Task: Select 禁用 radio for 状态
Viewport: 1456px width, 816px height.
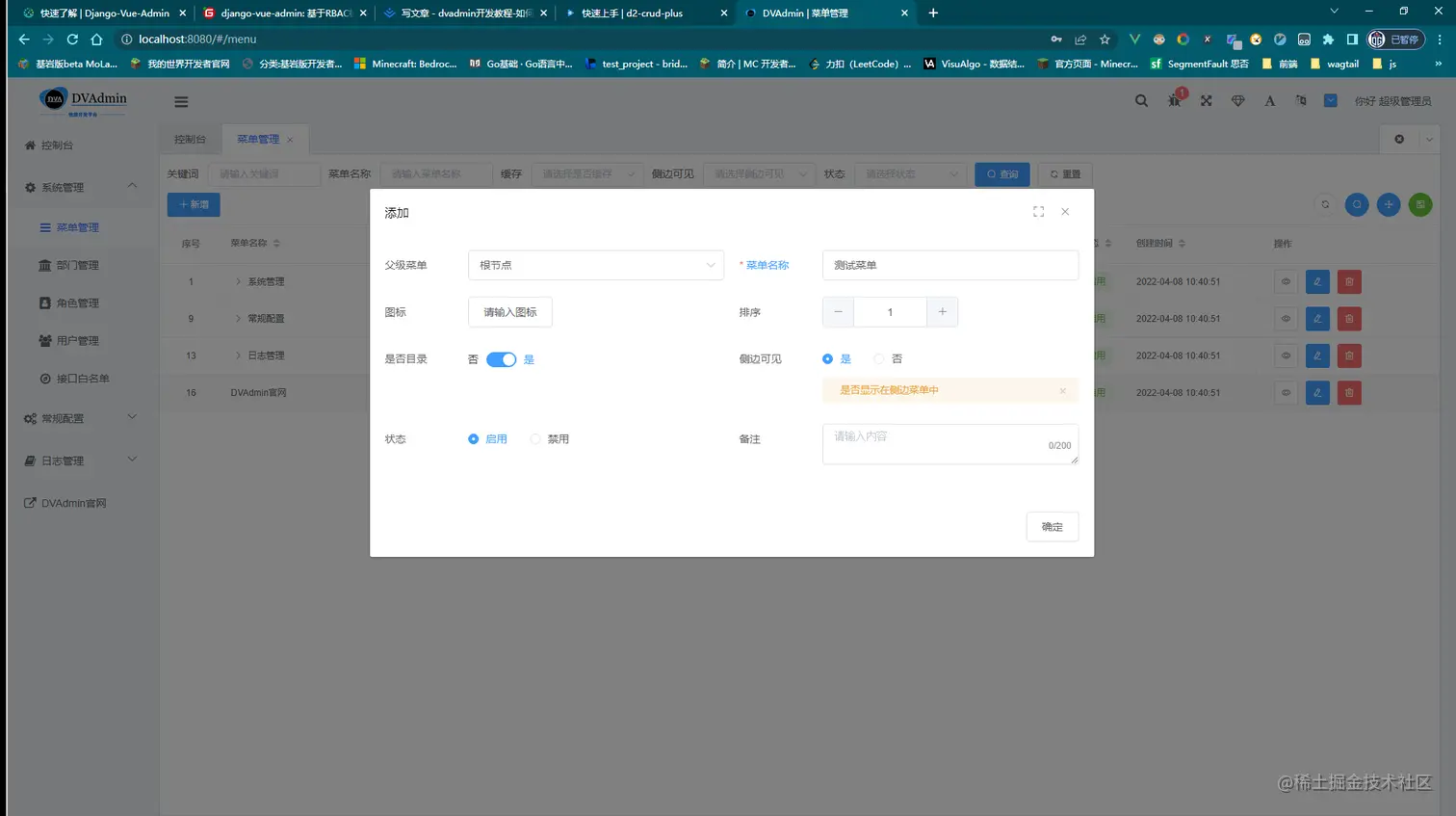Action: (535, 438)
